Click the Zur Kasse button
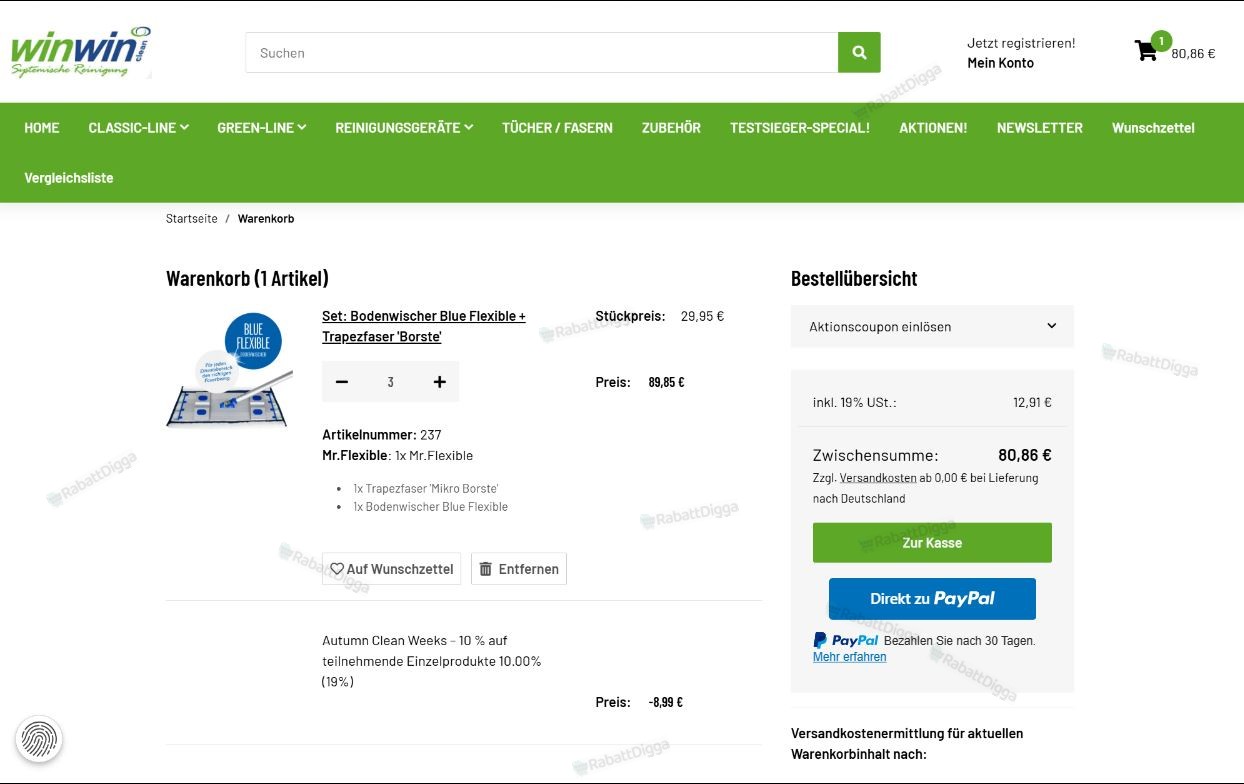 point(932,543)
